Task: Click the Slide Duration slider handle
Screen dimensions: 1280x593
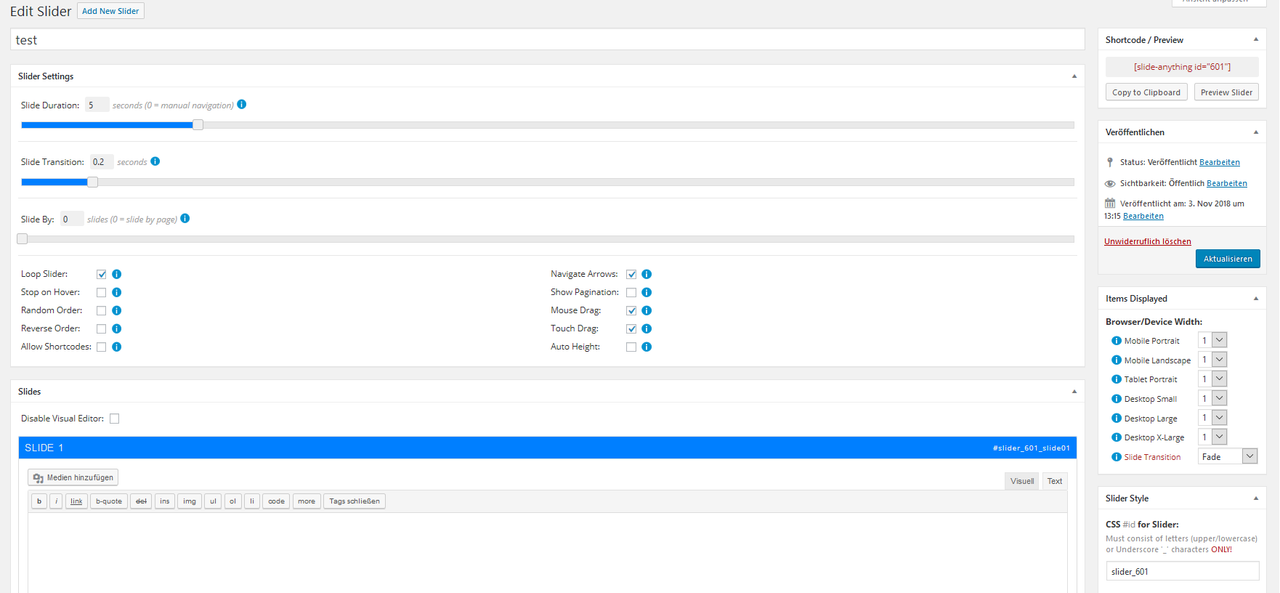Action: pos(198,125)
